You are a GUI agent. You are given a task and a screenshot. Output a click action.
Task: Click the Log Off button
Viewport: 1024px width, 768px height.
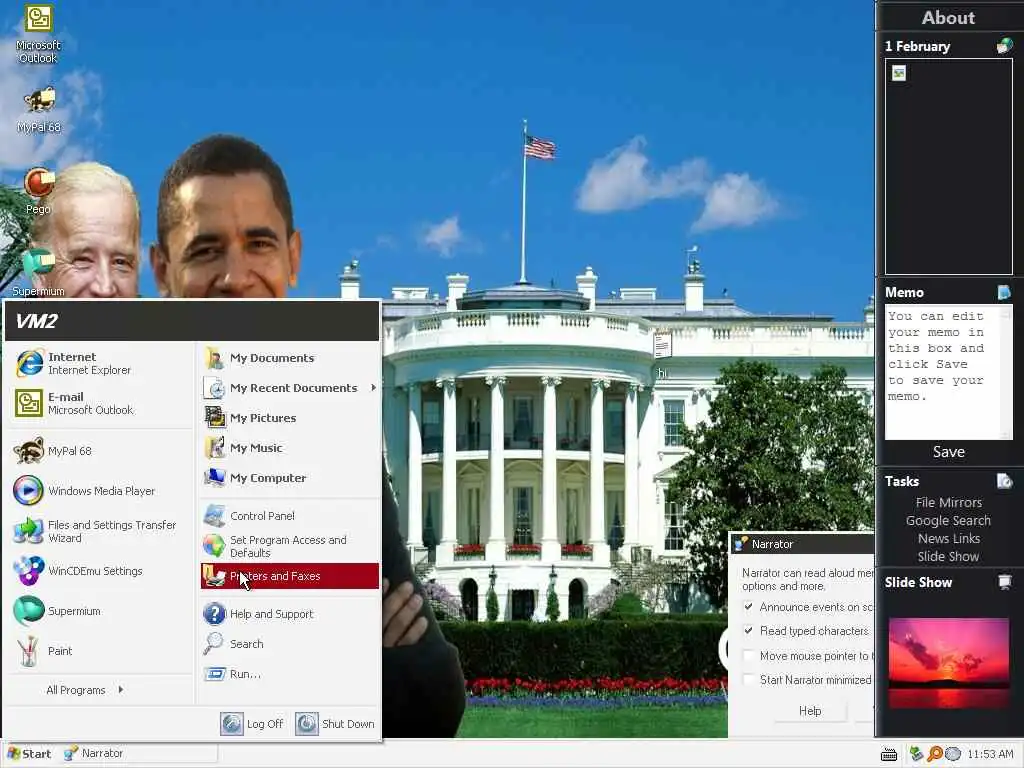[x=251, y=724]
